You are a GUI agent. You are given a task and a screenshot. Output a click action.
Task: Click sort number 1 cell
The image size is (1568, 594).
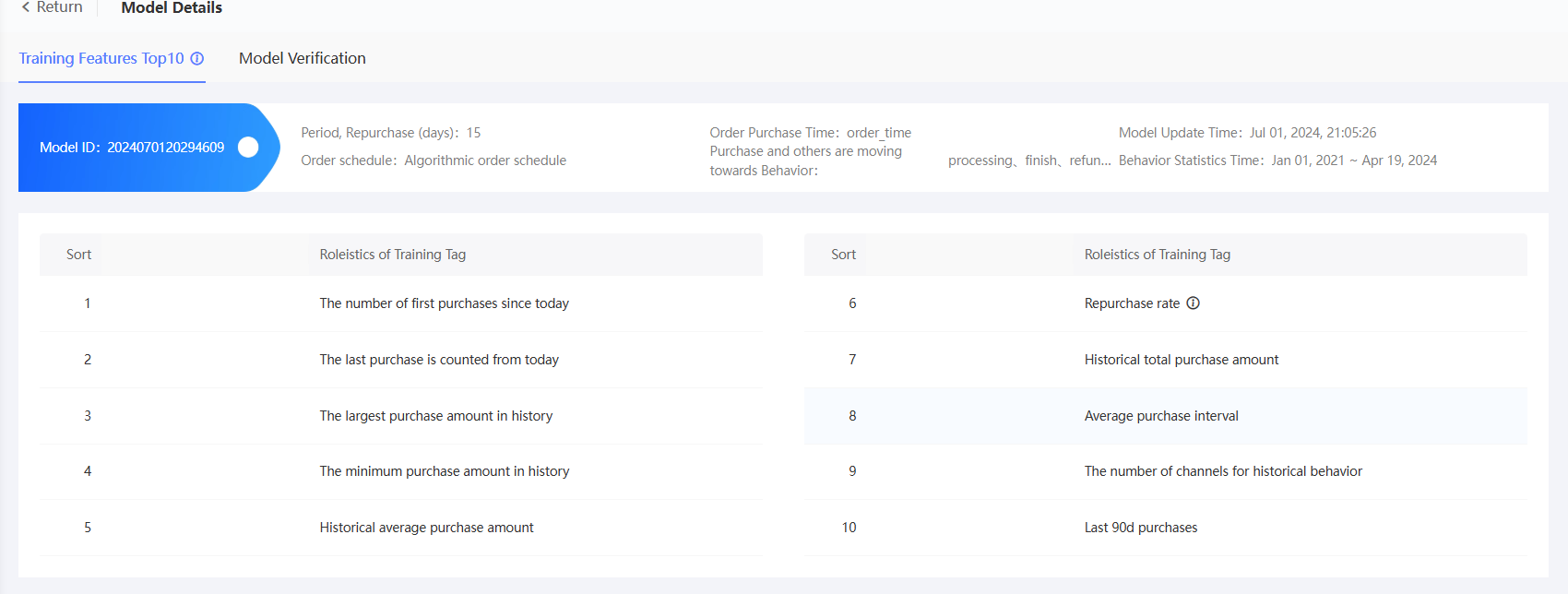pos(88,303)
